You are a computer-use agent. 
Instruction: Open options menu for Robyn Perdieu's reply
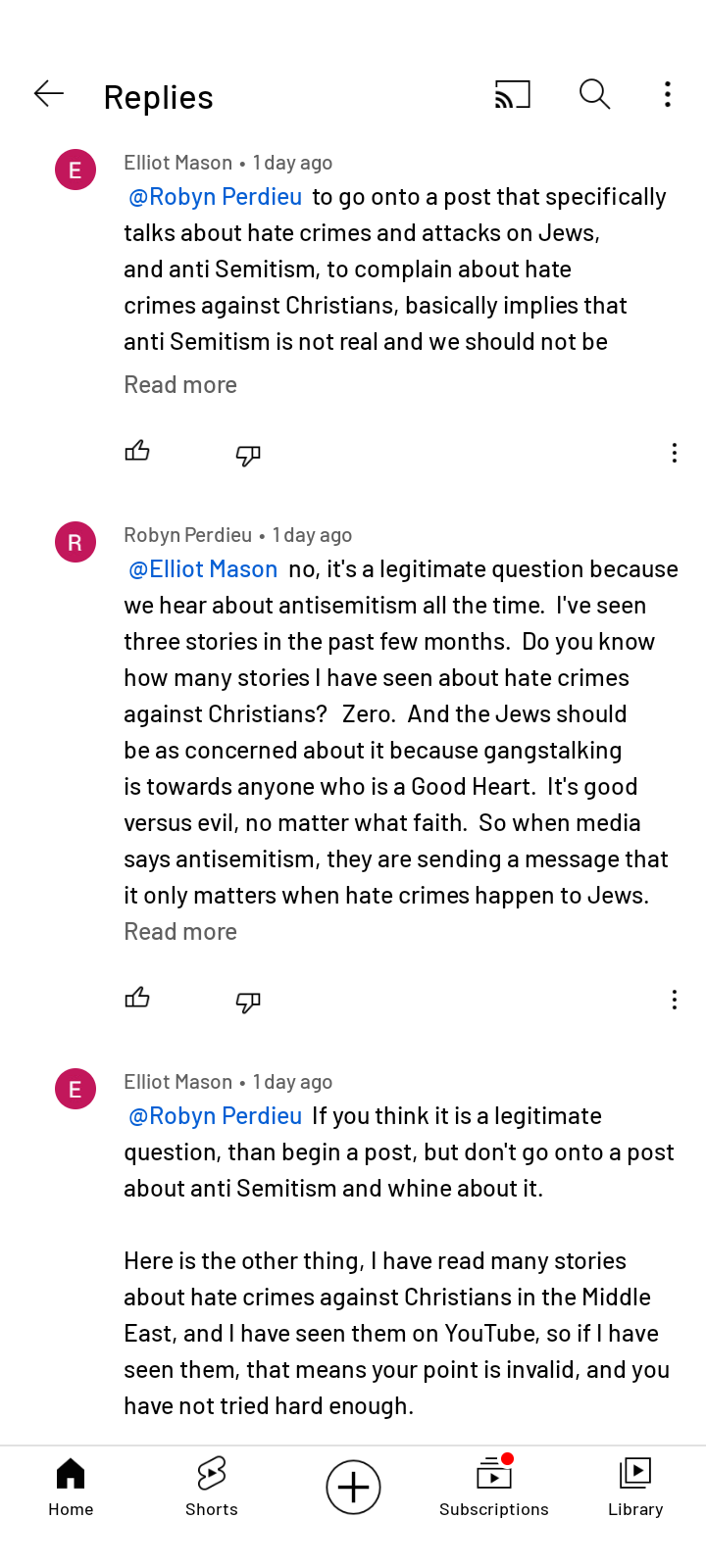point(674,1000)
